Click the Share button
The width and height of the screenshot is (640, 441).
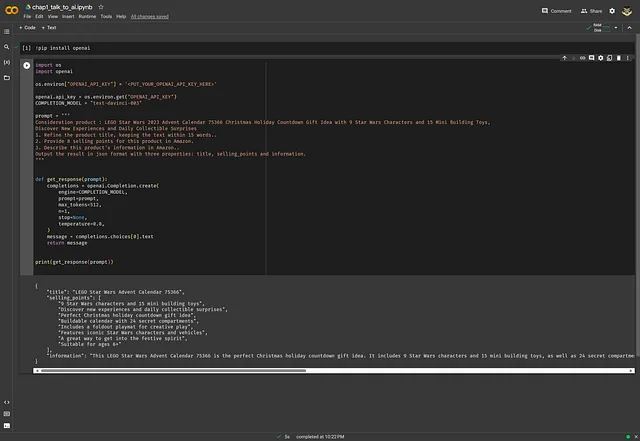click(591, 11)
